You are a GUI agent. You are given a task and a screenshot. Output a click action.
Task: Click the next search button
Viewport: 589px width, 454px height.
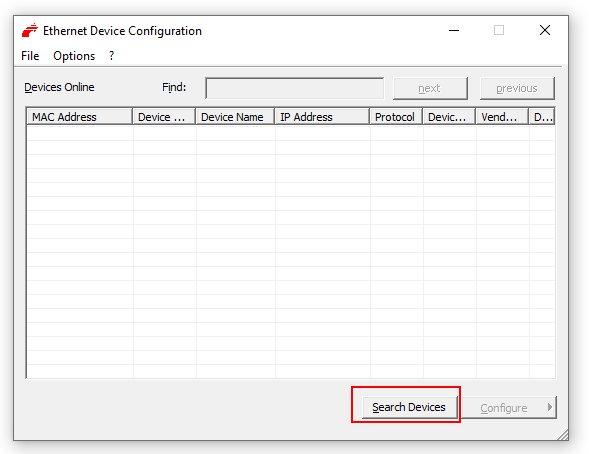point(430,88)
